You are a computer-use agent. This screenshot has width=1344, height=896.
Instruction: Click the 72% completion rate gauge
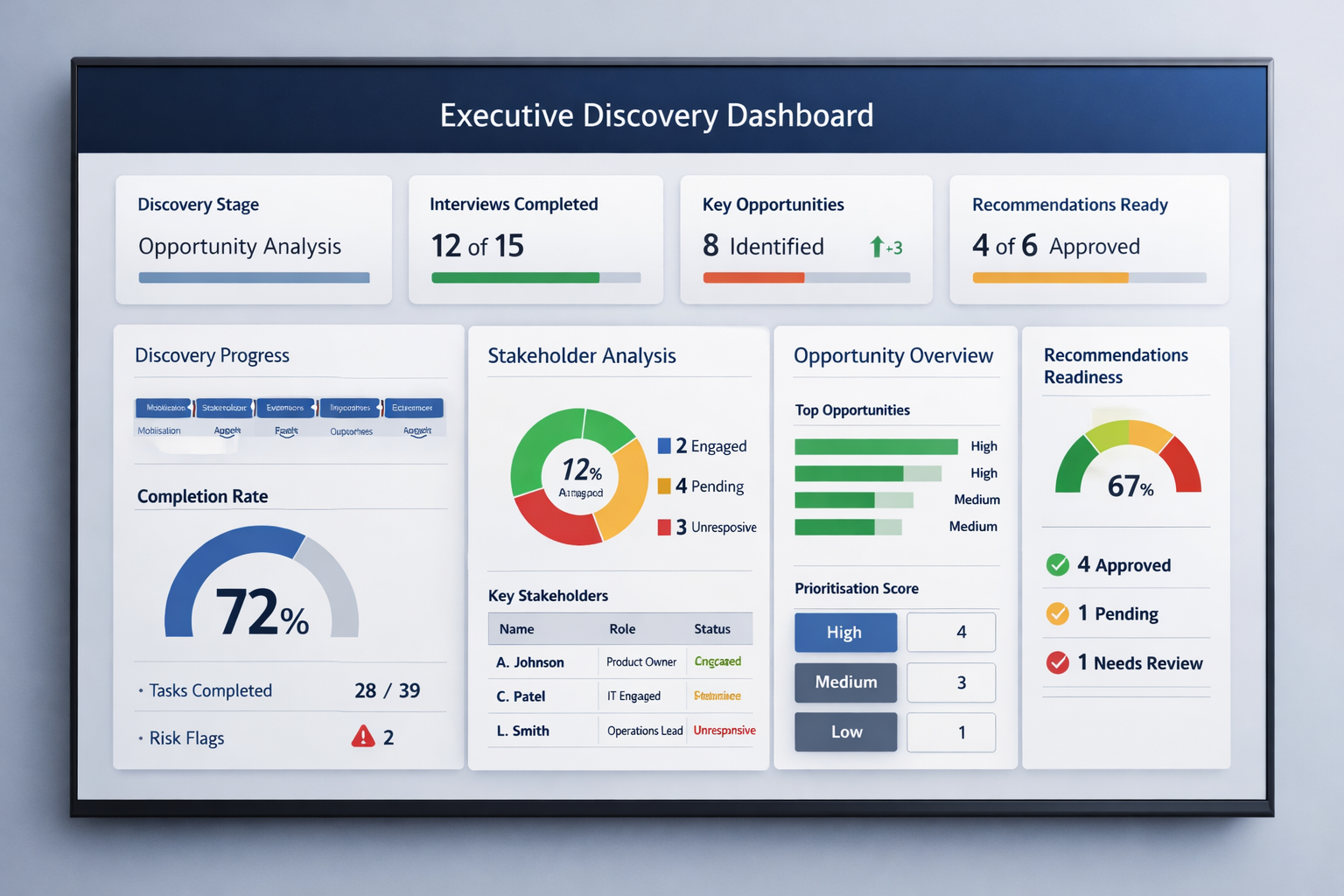[x=262, y=582]
